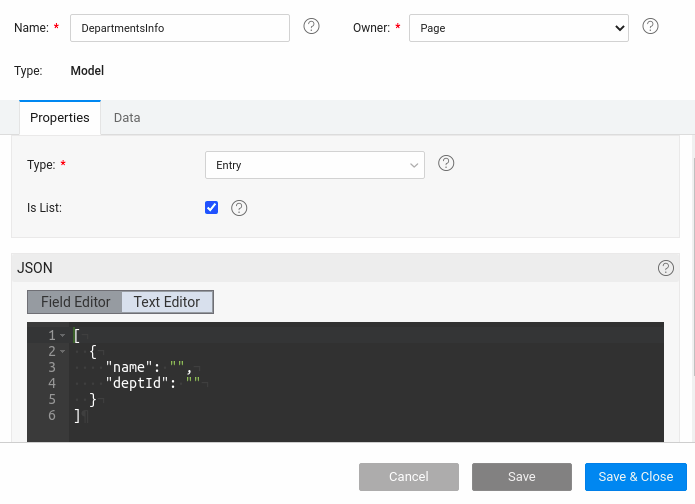Collapse code fold arrow on line 2
The width and height of the screenshot is (695, 504).
[x=62, y=351]
